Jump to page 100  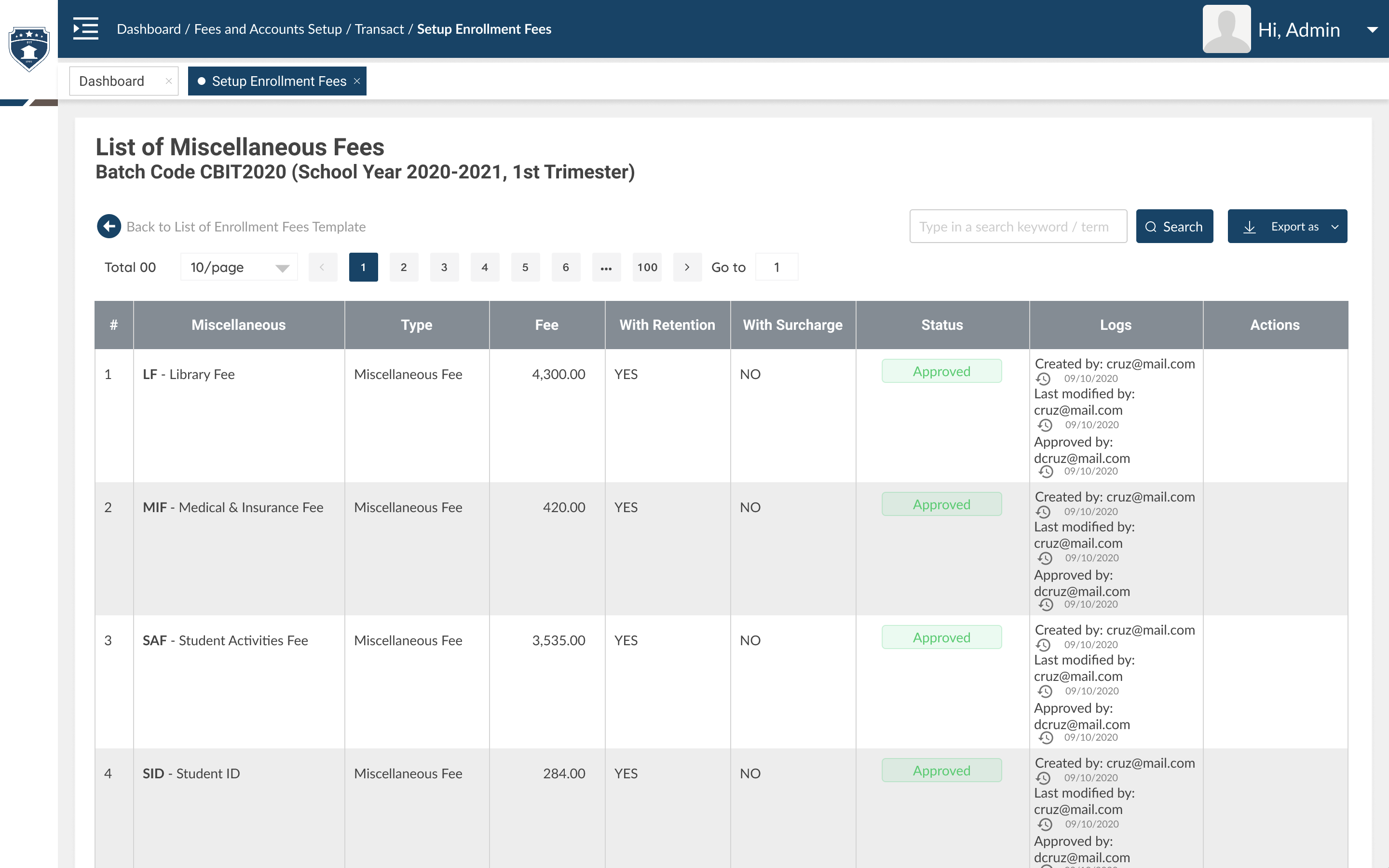647,267
